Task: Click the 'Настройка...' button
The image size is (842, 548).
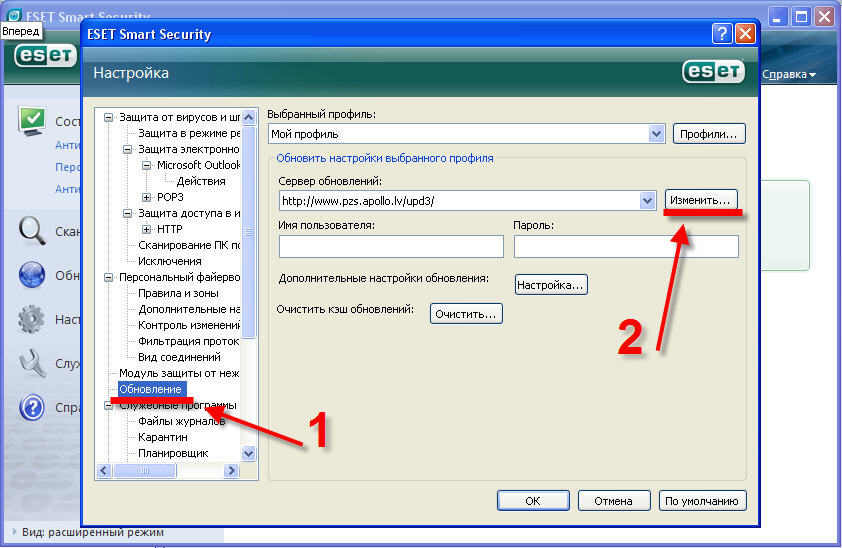Action: click(x=551, y=285)
